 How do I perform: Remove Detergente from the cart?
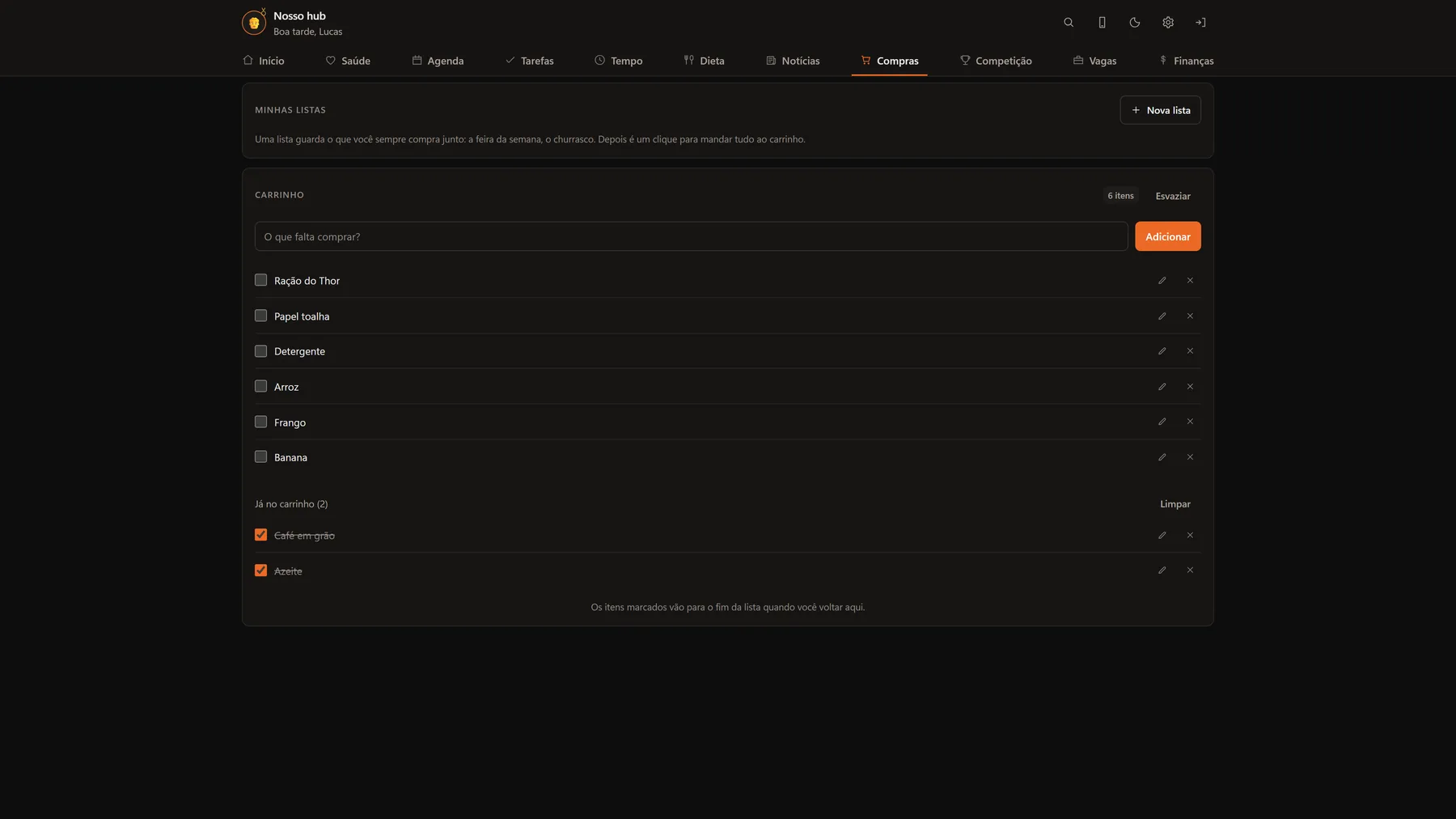click(1190, 351)
